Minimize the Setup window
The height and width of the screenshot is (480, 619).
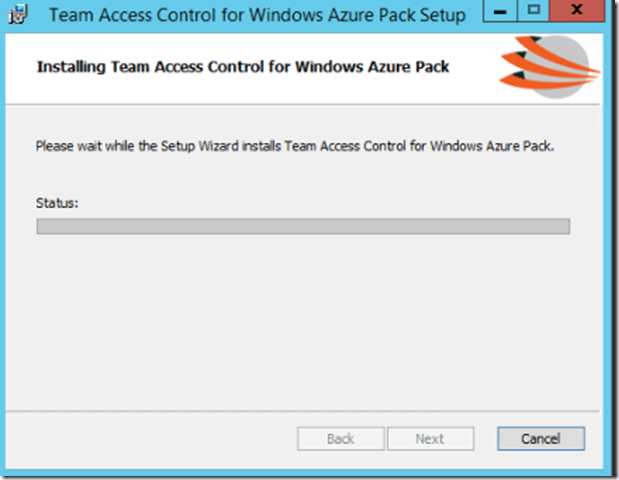tap(498, 12)
